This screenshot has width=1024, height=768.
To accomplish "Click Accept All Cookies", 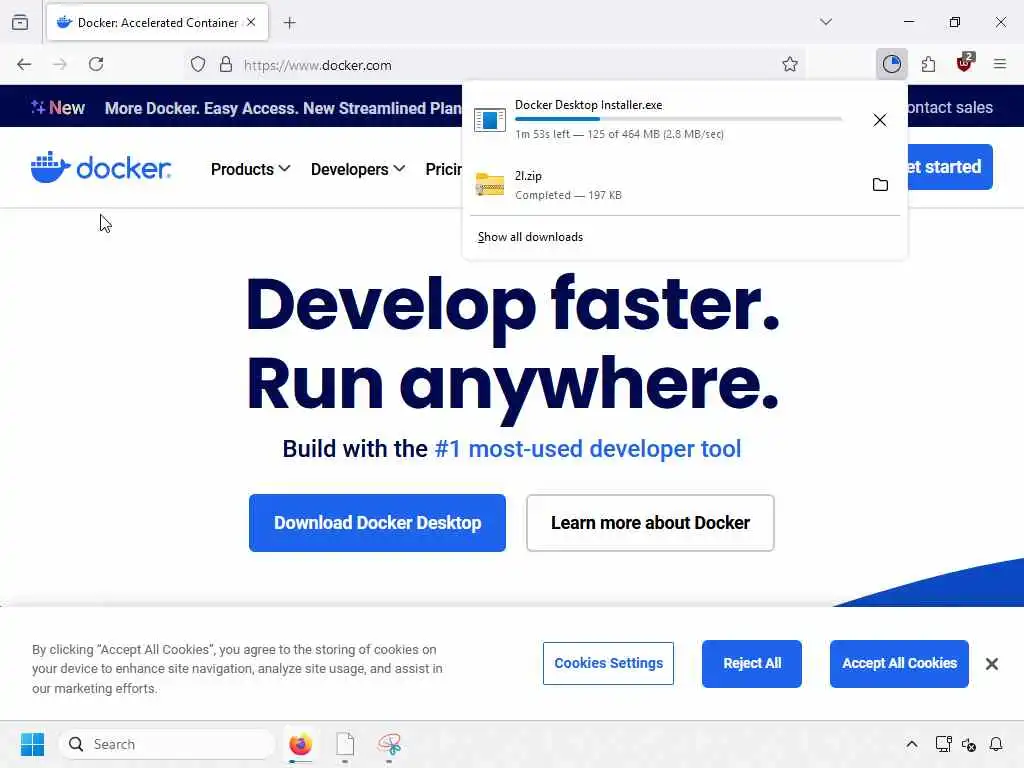I will pyautogui.click(x=899, y=664).
